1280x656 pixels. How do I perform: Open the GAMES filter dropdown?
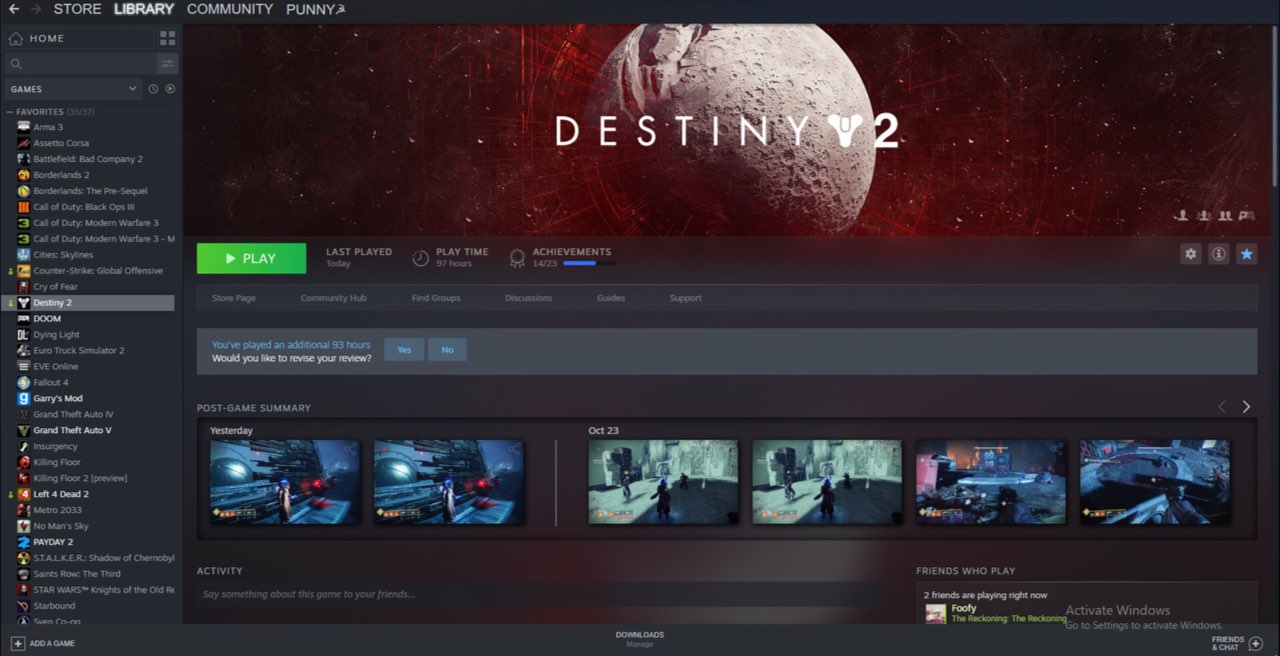[73, 89]
